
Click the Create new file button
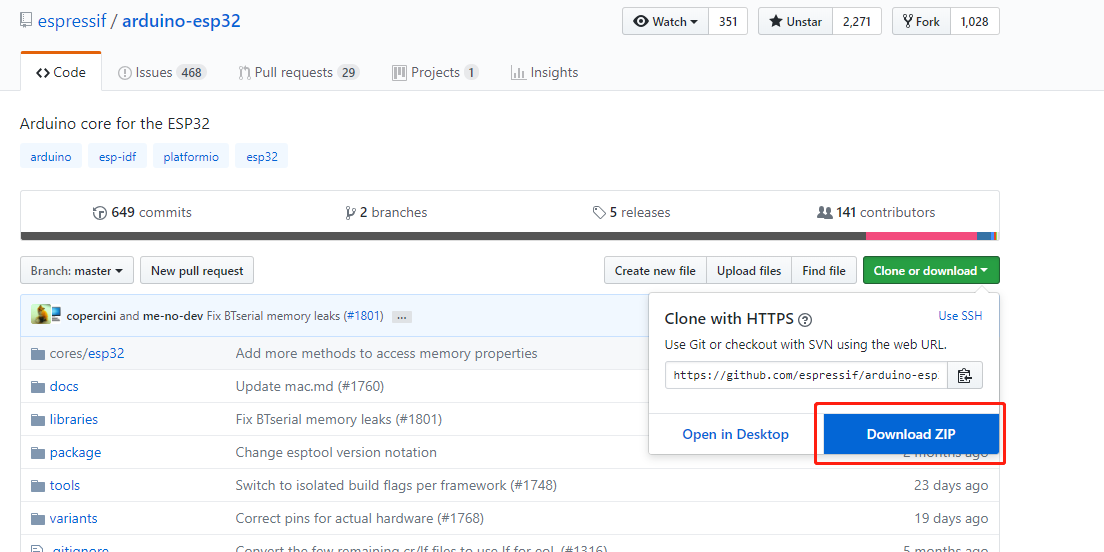pyautogui.click(x=655, y=270)
